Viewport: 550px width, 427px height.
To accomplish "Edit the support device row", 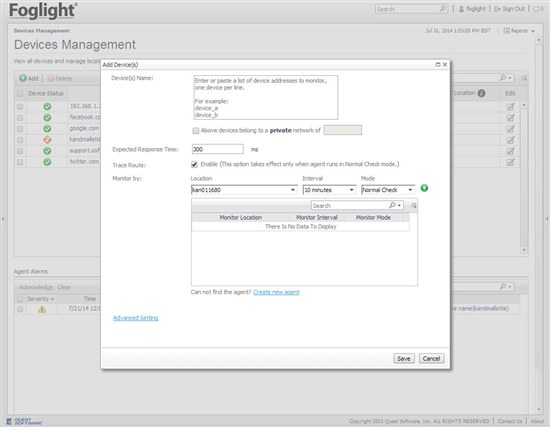I will [x=510, y=151].
